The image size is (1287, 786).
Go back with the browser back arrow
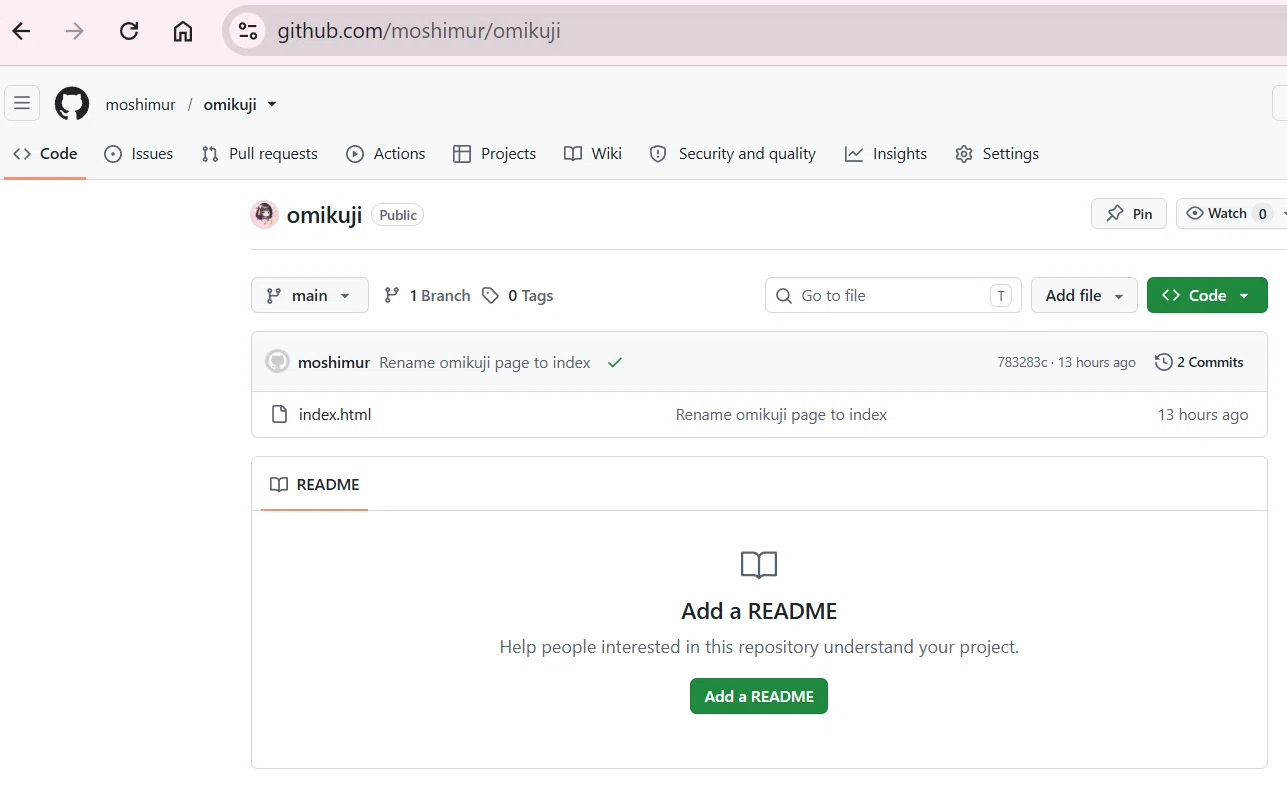tap(21, 31)
